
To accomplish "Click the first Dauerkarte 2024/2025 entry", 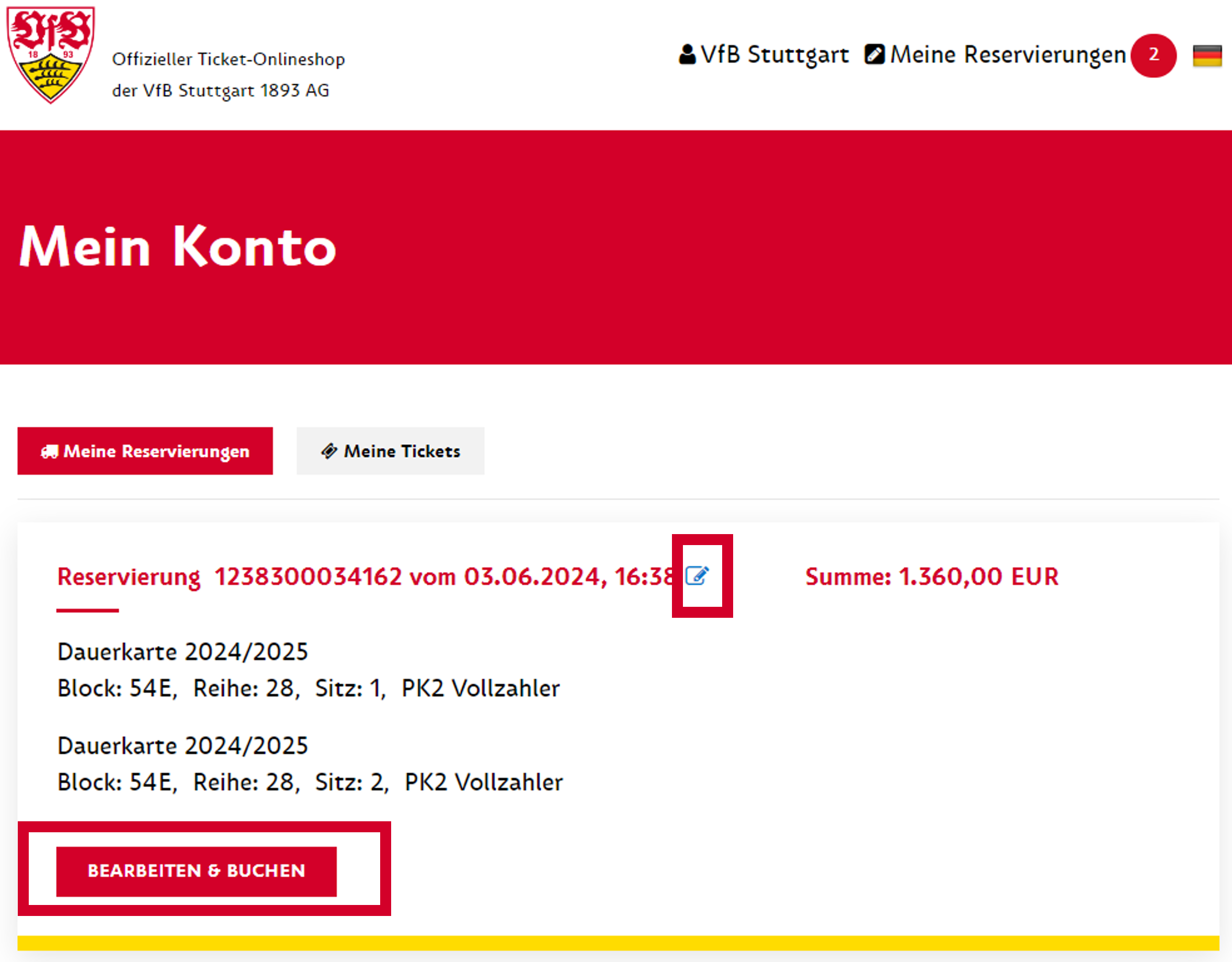I will 183,652.
